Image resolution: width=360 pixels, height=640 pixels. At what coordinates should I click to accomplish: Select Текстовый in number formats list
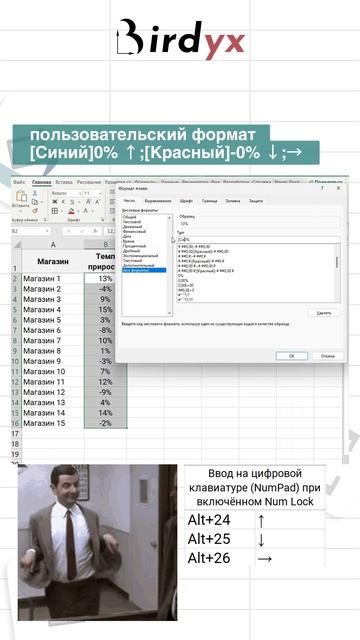(x=132, y=260)
